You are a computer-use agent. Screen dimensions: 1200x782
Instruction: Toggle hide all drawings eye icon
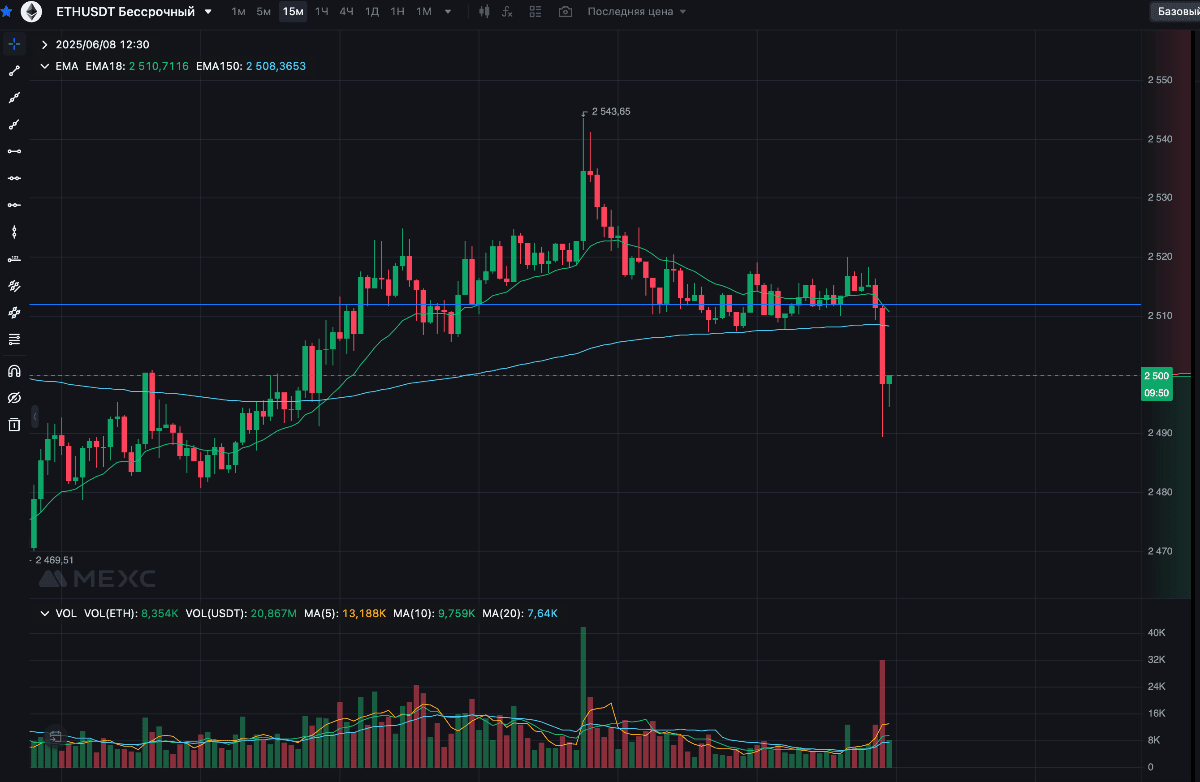click(x=14, y=398)
